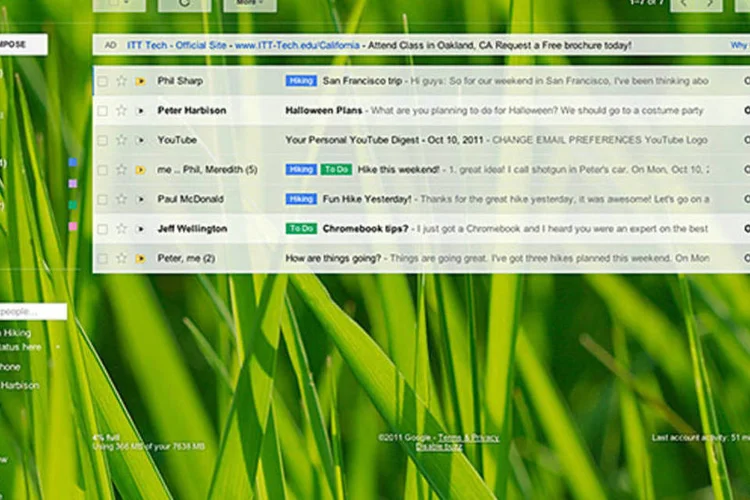Click the Last account activity text

tap(701, 438)
